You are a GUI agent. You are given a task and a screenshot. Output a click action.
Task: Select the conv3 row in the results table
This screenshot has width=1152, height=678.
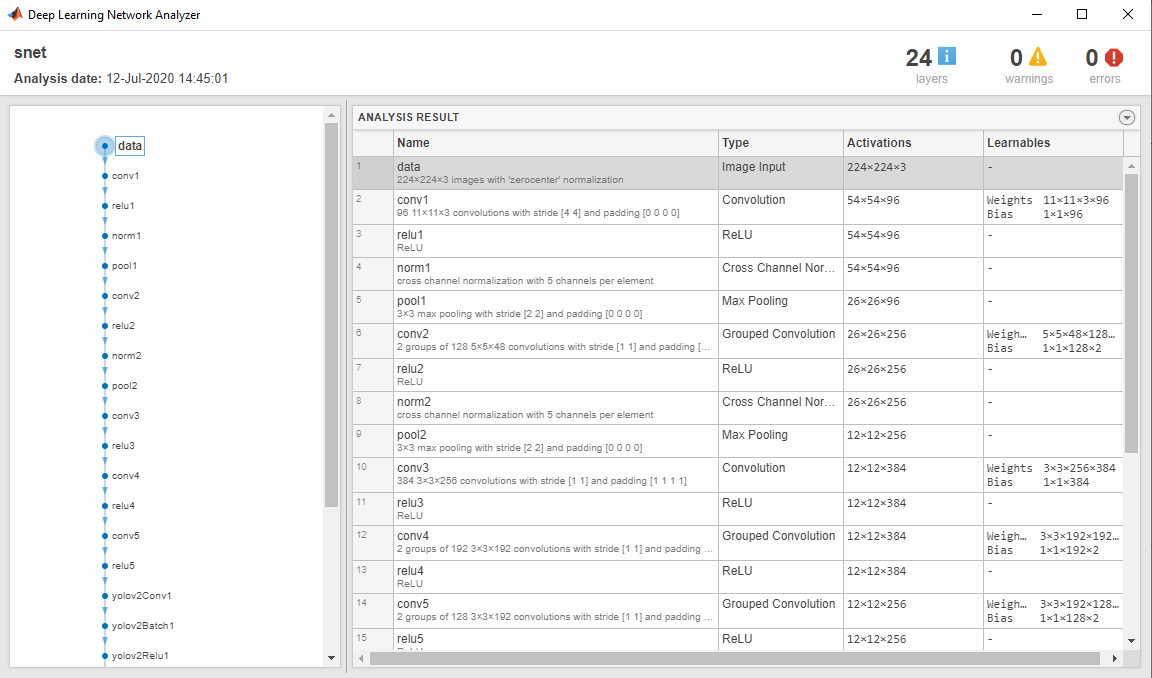[738, 475]
